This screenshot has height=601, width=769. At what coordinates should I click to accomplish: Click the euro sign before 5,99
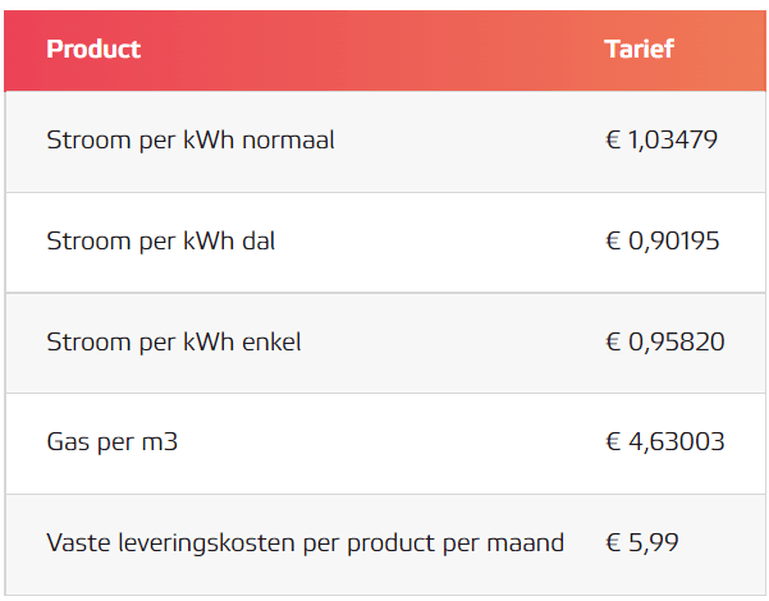point(614,543)
